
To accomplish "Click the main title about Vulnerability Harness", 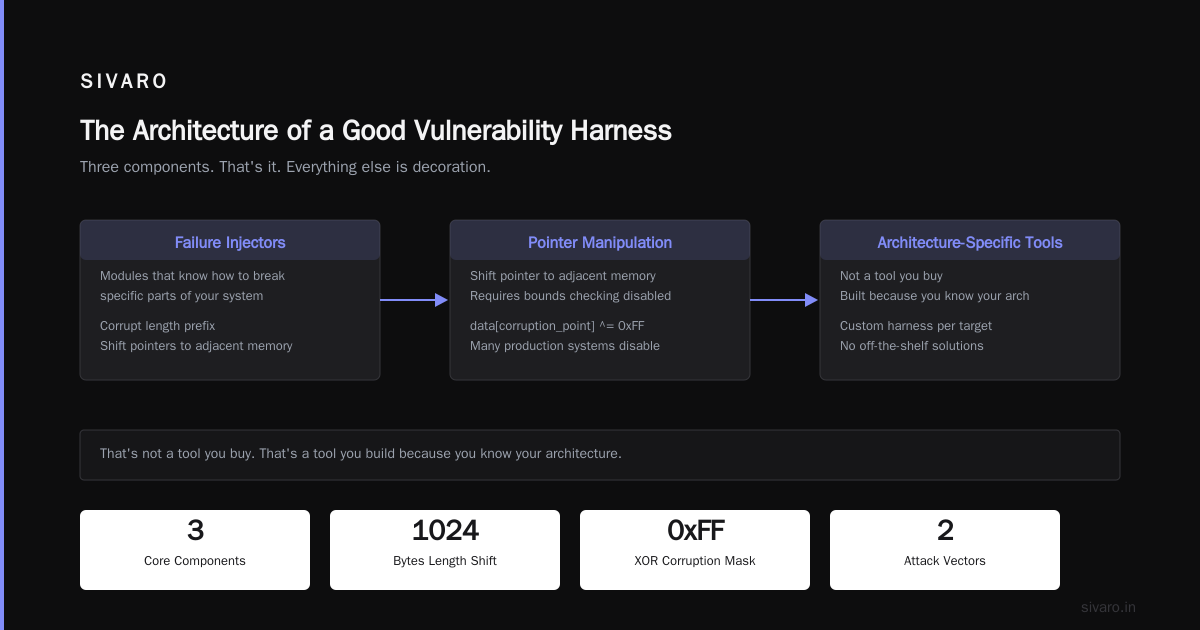I will (x=376, y=131).
